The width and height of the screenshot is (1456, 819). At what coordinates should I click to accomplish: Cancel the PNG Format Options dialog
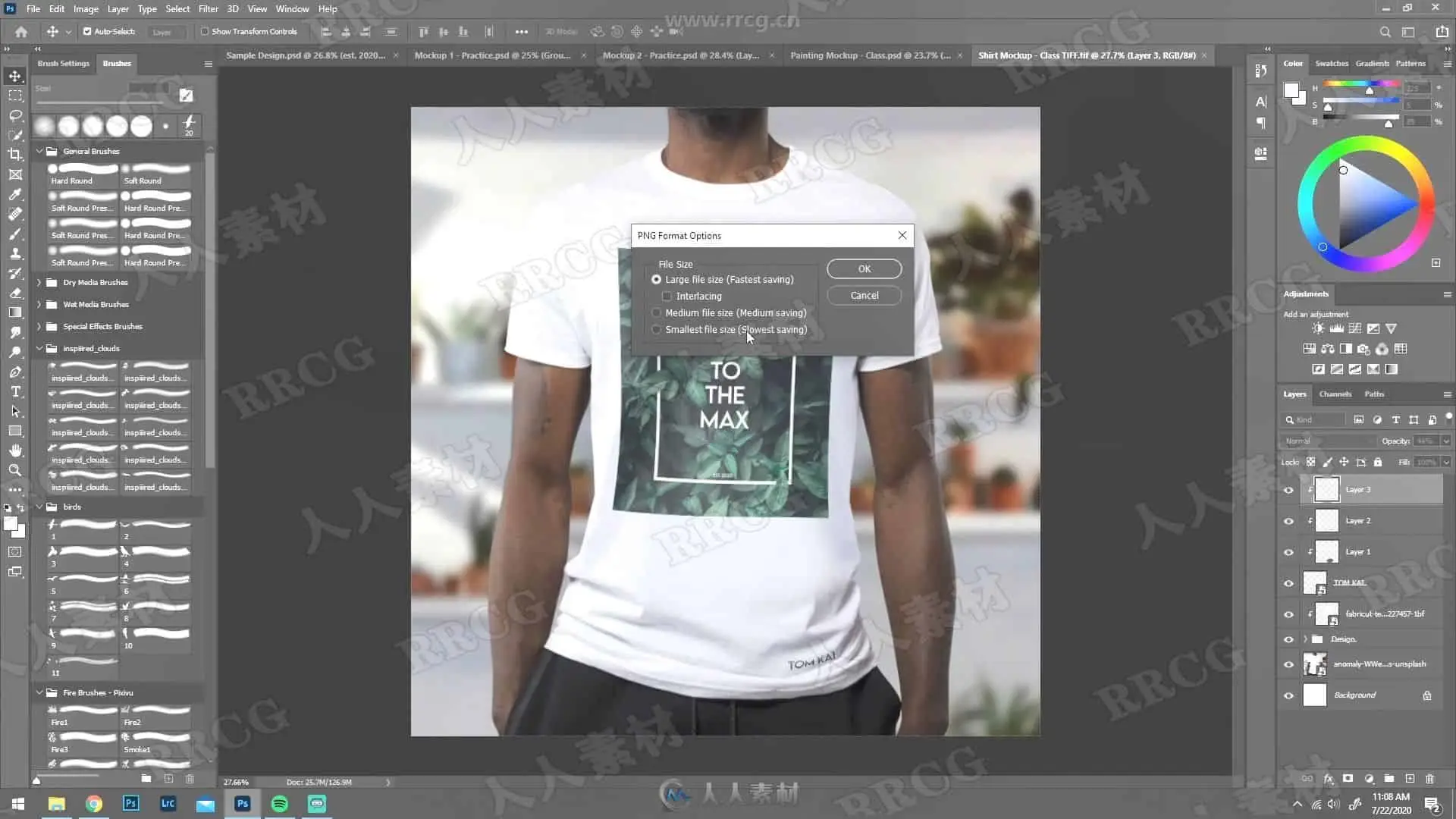[x=864, y=296]
